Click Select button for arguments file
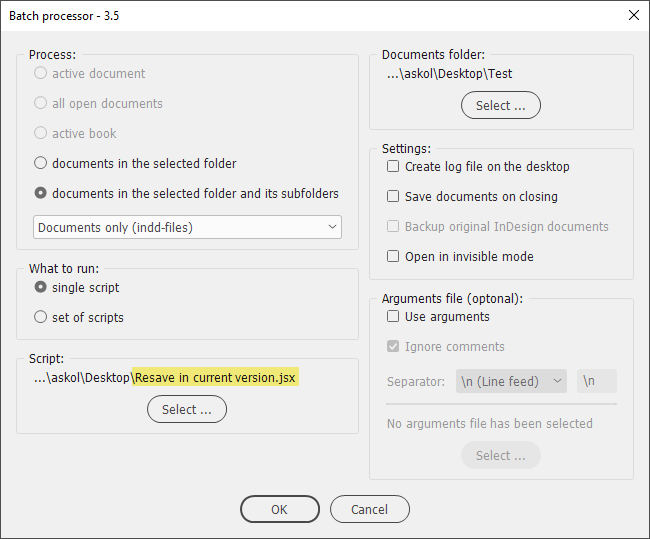650x539 pixels. click(x=501, y=455)
